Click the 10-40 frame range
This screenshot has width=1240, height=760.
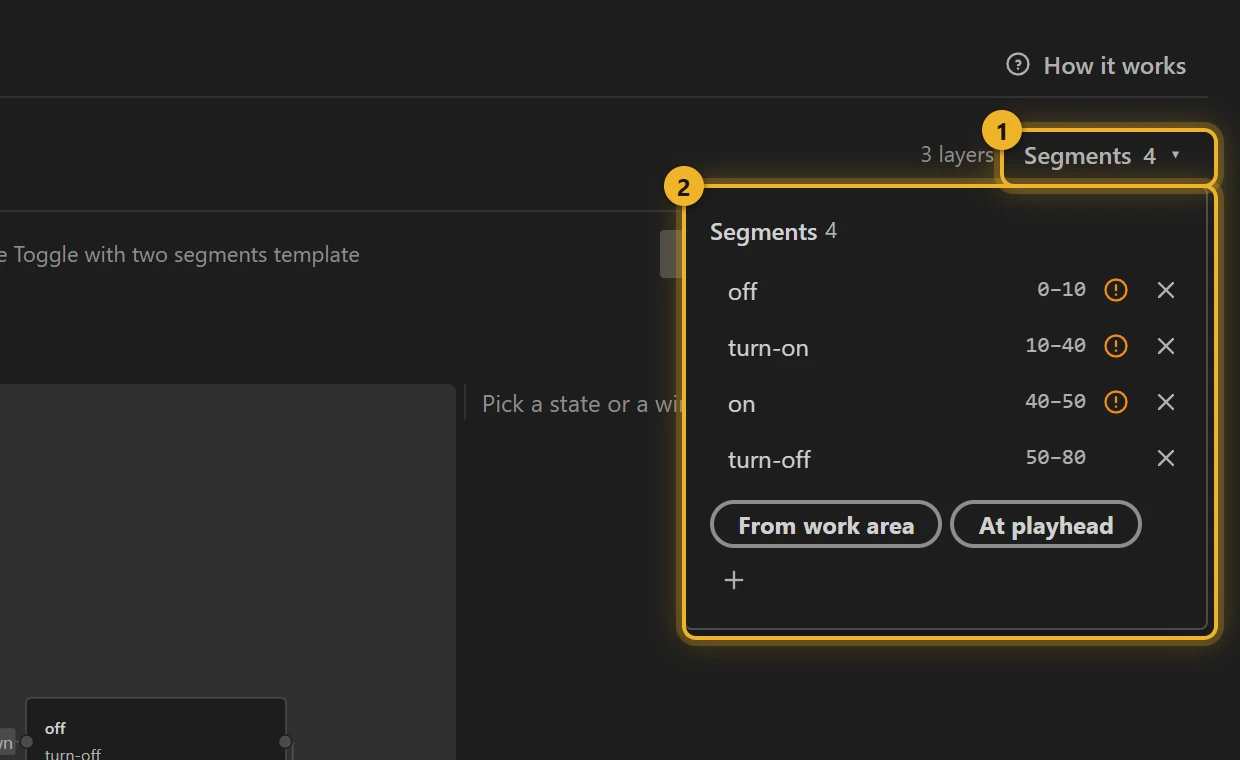[1055, 346]
